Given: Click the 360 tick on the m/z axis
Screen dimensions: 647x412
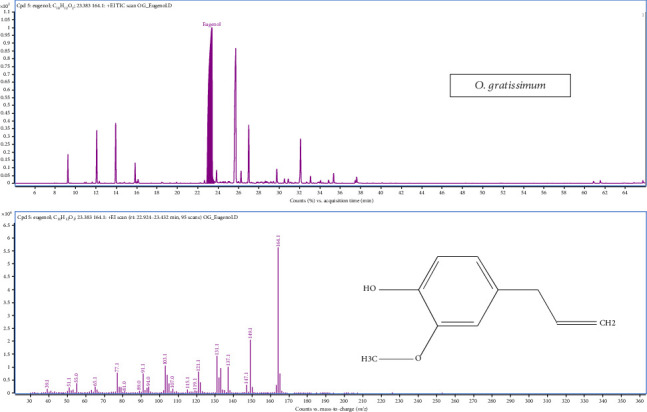Looking at the screenshot, I should pos(641,401).
